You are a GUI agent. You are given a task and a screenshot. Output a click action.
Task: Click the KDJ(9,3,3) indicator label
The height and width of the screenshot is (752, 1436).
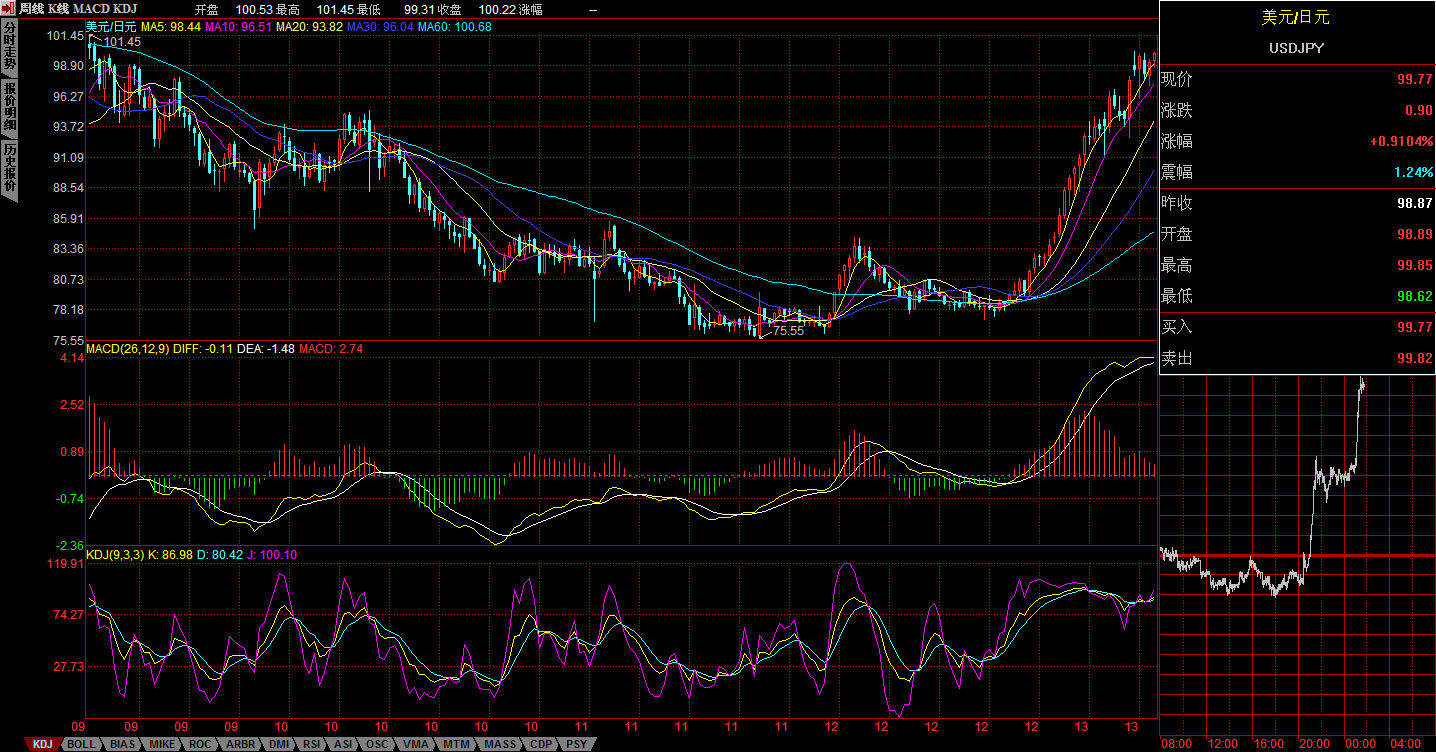coord(115,554)
